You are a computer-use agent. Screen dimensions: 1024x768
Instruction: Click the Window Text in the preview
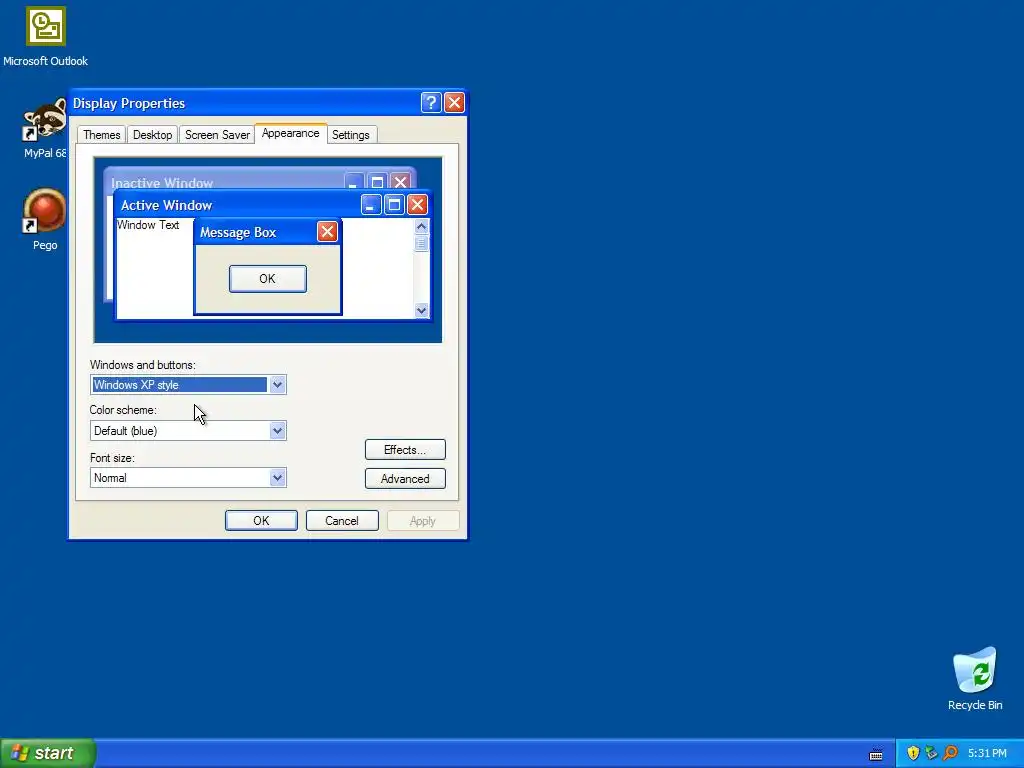click(x=148, y=225)
